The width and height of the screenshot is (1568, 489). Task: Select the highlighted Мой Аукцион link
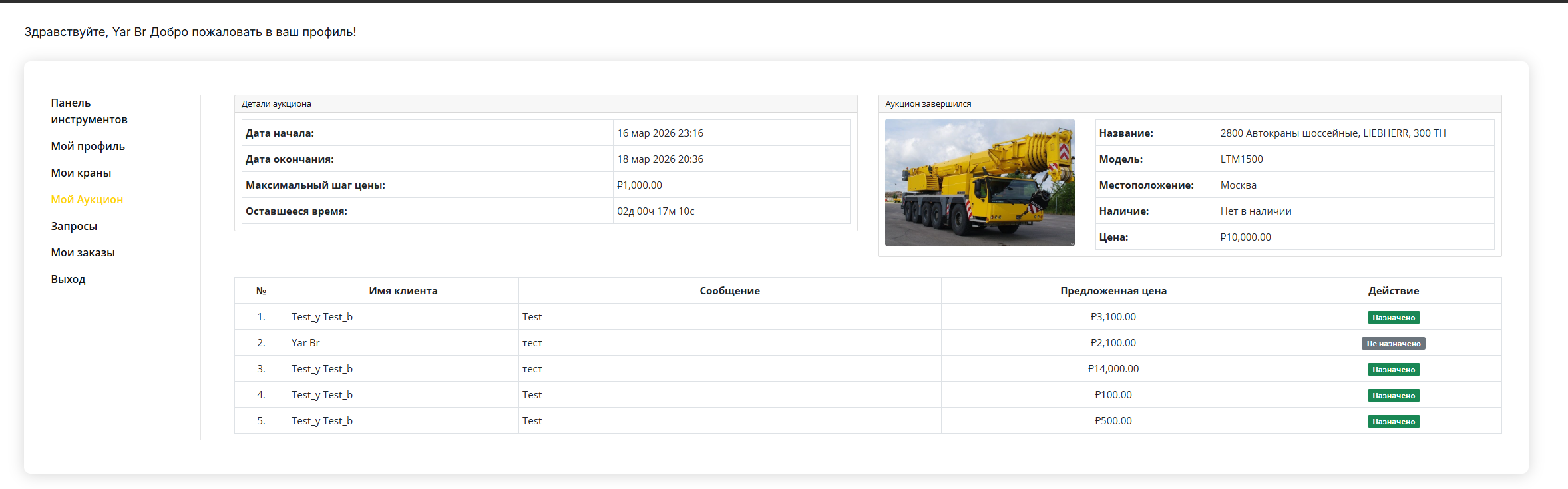point(87,199)
